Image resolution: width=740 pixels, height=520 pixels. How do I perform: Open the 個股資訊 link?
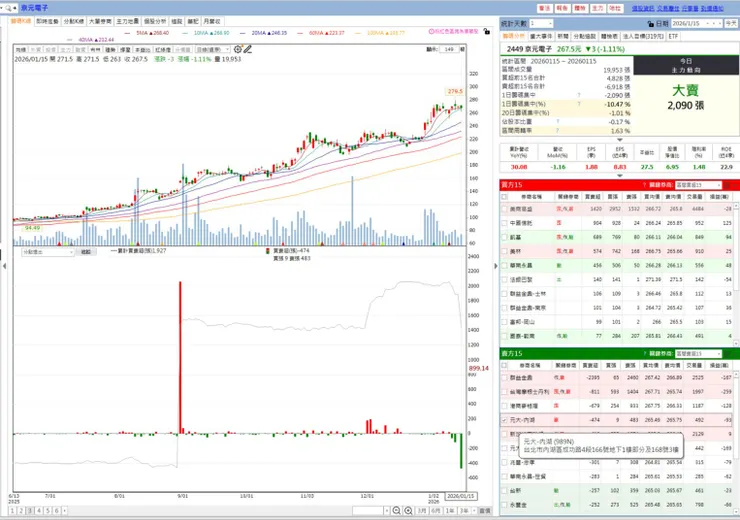click(x=643, y=8)
